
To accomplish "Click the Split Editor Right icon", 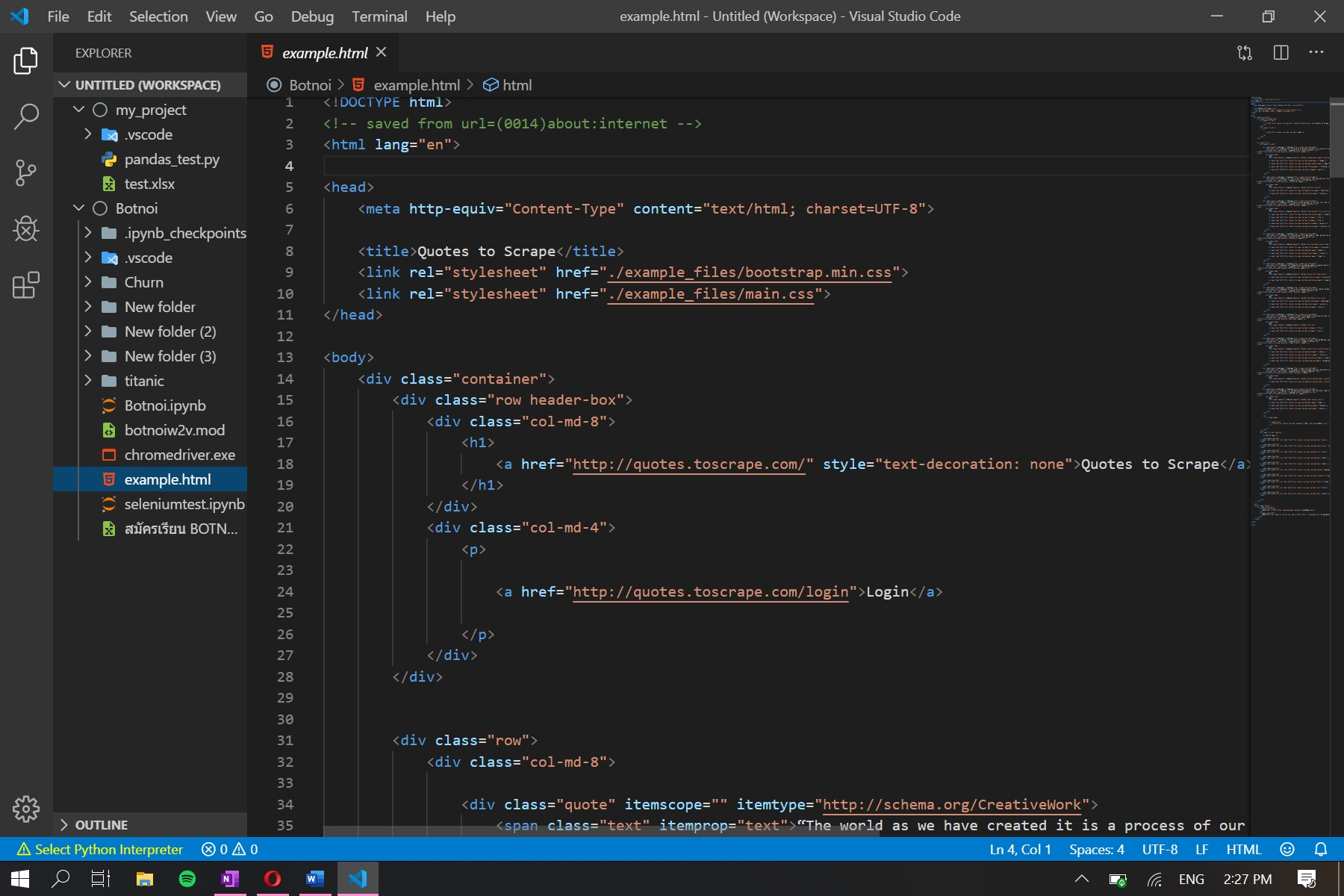I will 1281,53.
